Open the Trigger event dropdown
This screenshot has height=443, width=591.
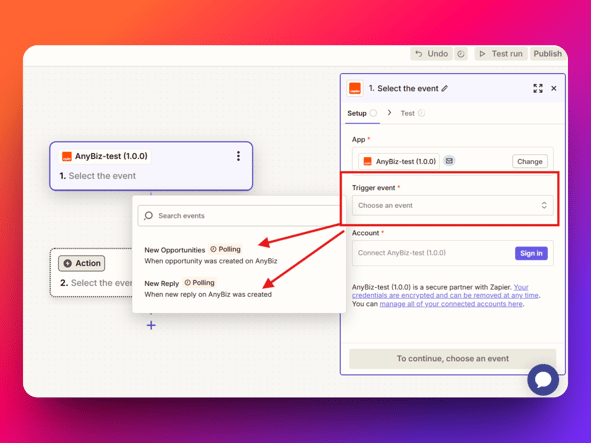(453, 205)
